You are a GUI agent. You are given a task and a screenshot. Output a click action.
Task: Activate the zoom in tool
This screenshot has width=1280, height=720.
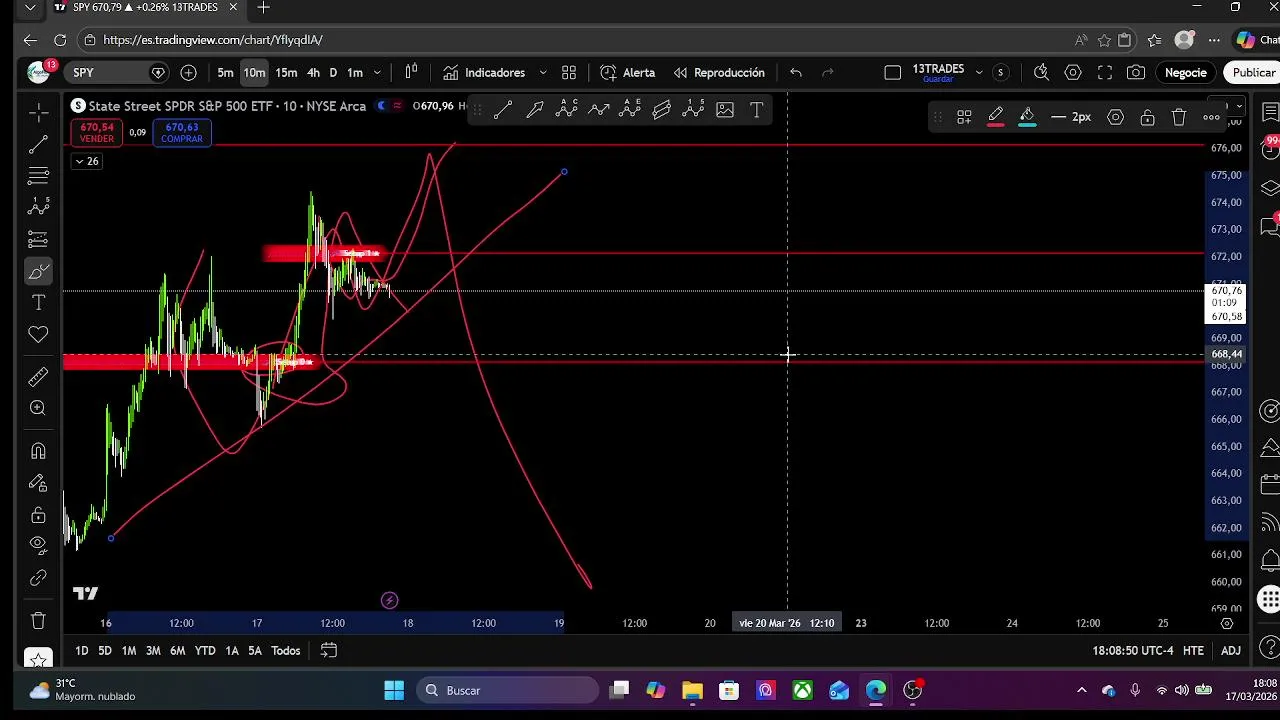[x=38, y=408]
